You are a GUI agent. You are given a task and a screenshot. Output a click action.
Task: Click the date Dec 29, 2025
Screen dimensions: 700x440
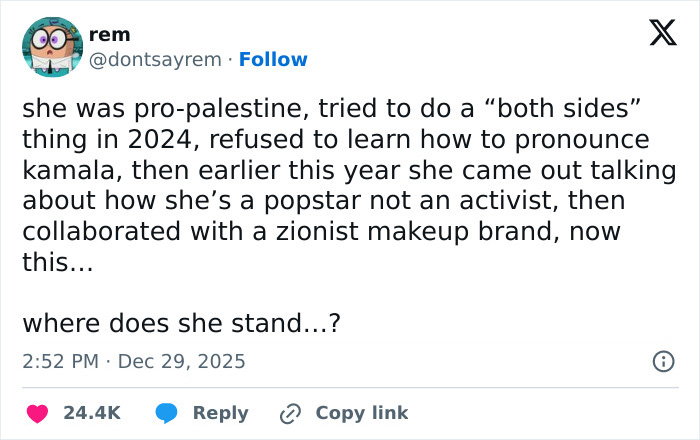tap(181, 361)
